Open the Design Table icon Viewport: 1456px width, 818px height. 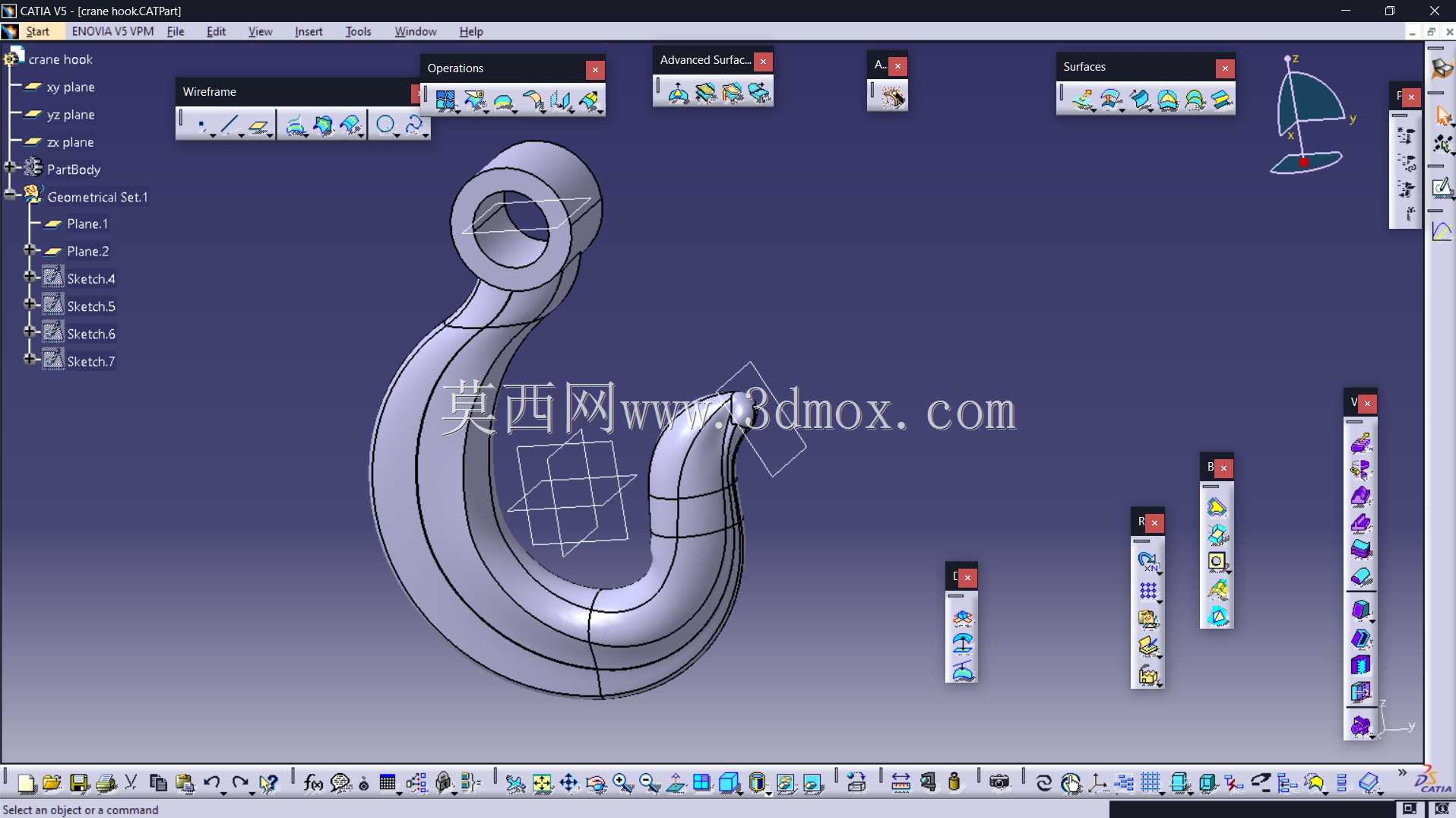click(x=388, y=783)
